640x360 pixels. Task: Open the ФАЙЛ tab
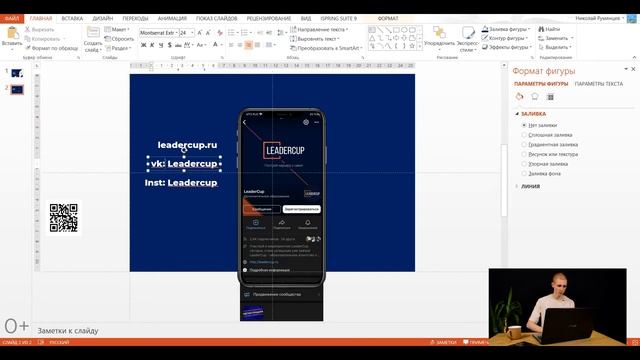point(12,18)
